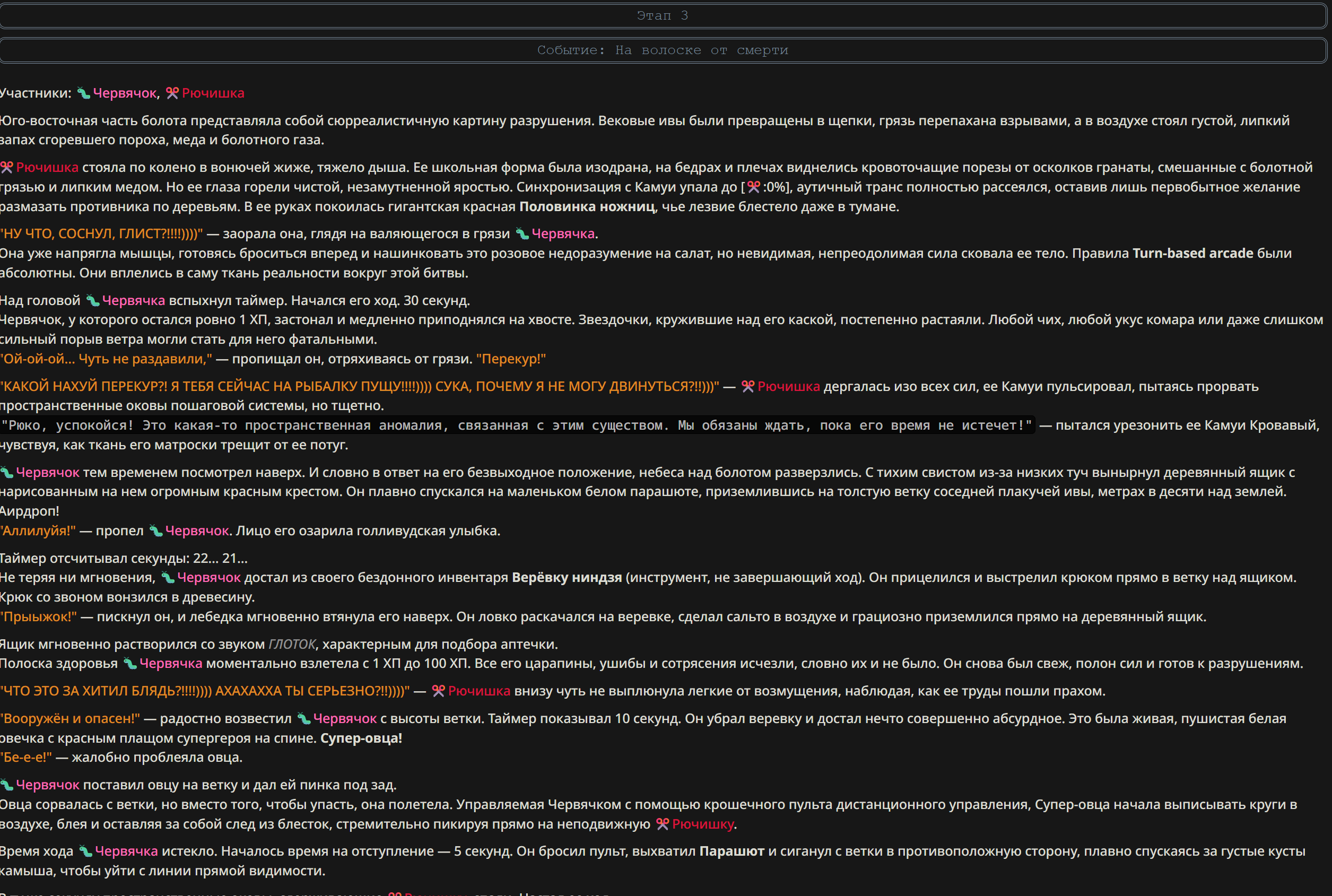Screen dimensions: 1332x896
Task: Click the scissors icon before Рючишка in Участники
Action: (x=172, y=93)
